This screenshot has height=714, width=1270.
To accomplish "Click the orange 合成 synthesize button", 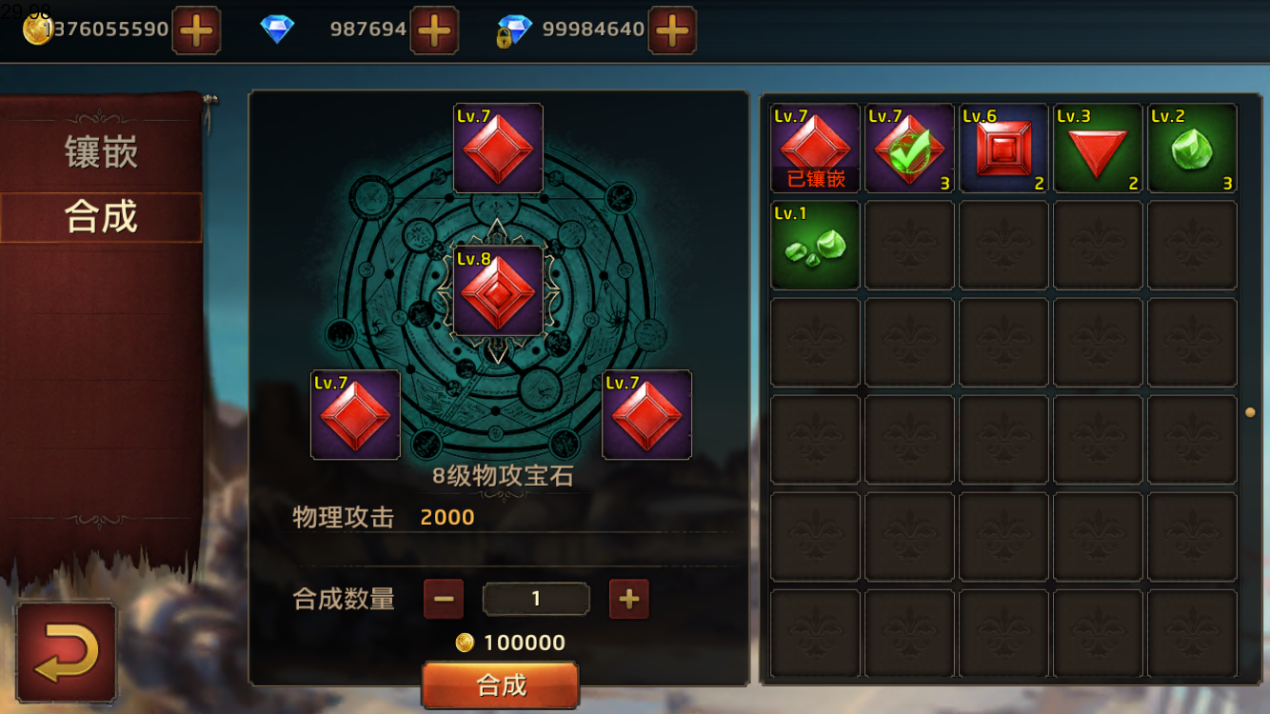I will click(x=500, y=685).
